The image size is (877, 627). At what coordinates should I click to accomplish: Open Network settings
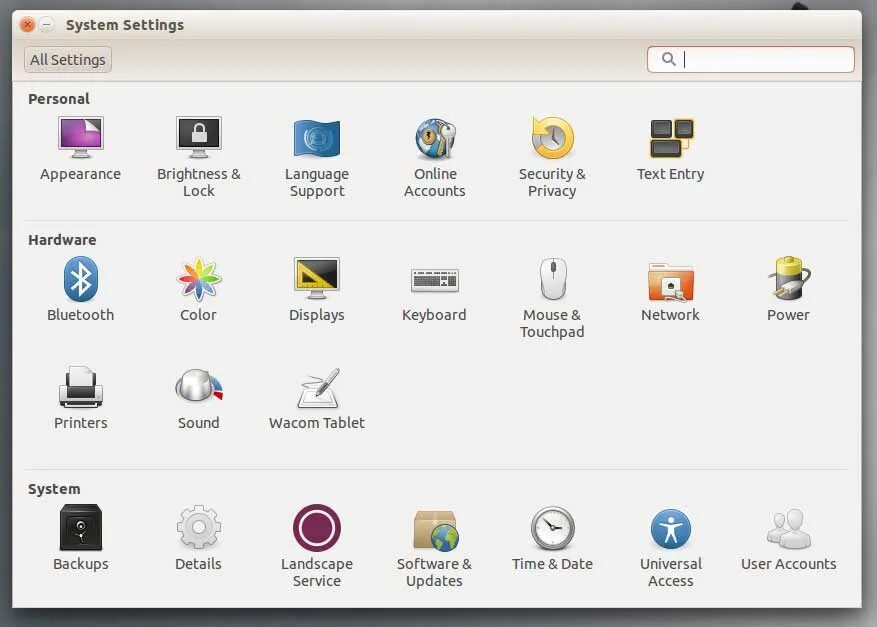(x=670, y=292)
